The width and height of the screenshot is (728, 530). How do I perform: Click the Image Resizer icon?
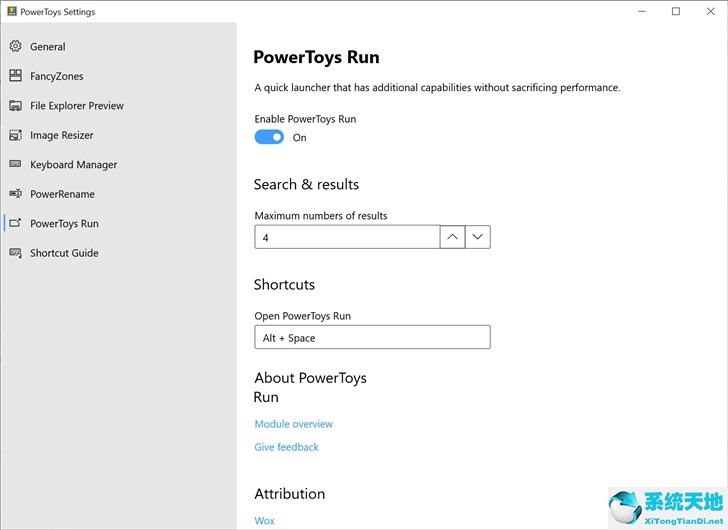click(x=15, y=135)
